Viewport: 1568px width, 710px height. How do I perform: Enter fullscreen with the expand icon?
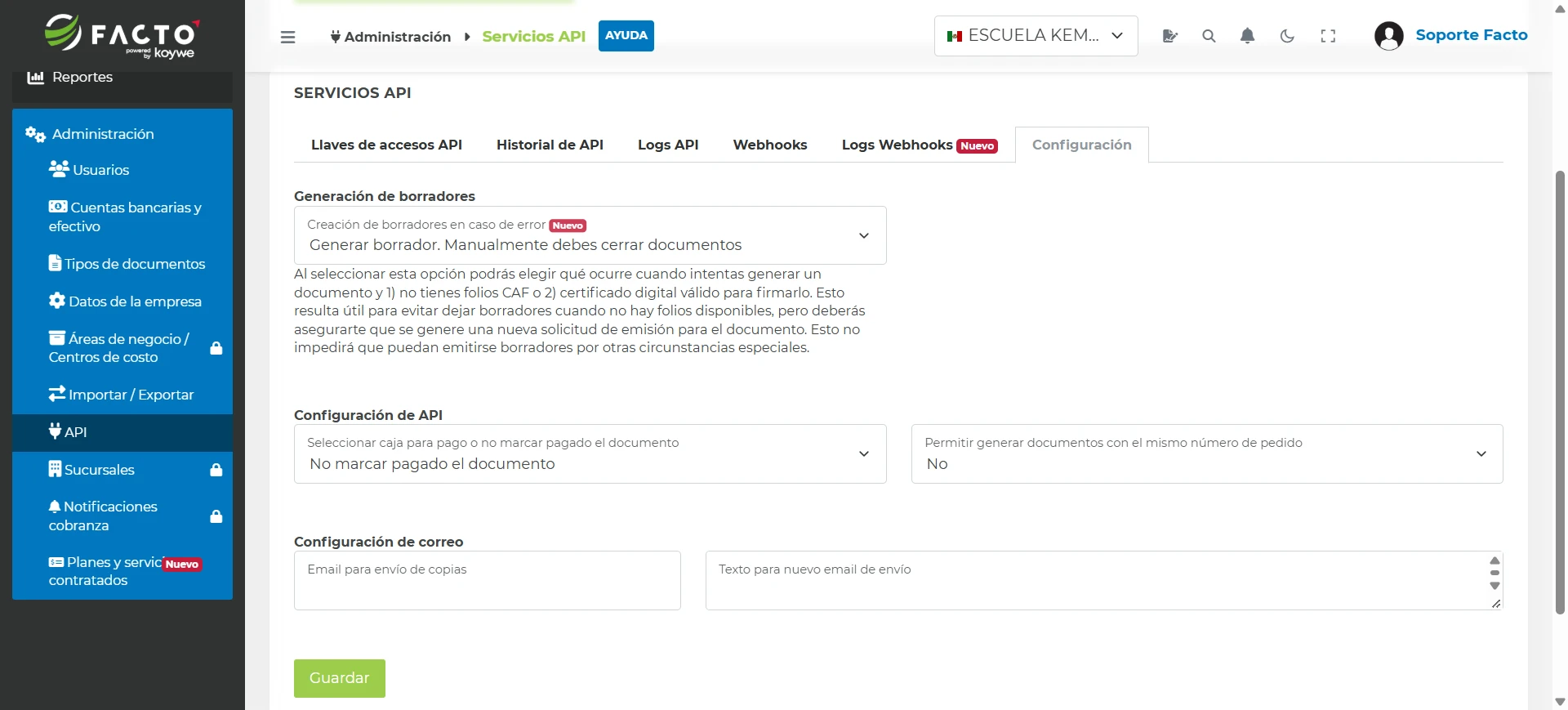point(1328,36)
